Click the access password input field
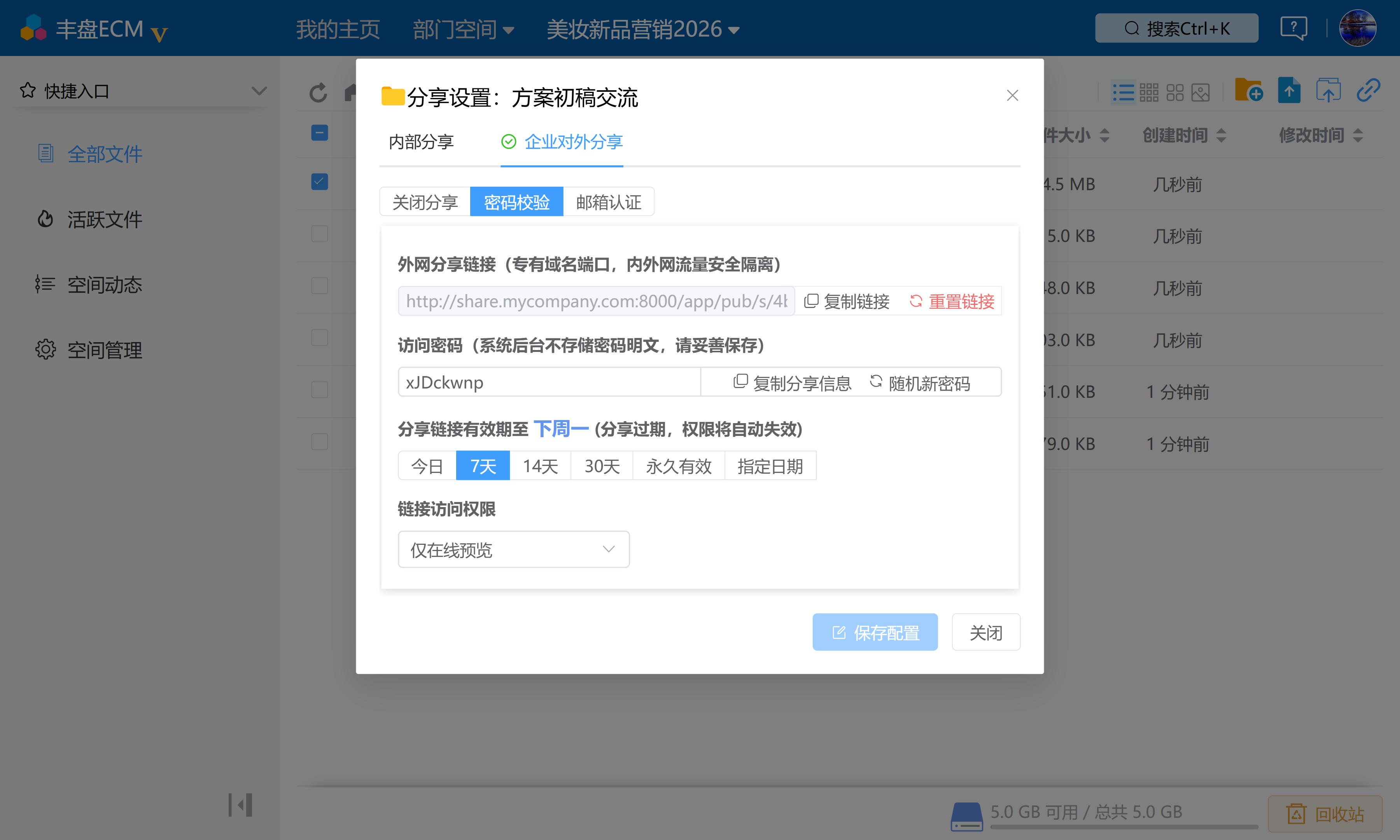1400x840 pixels. [549, 382]
